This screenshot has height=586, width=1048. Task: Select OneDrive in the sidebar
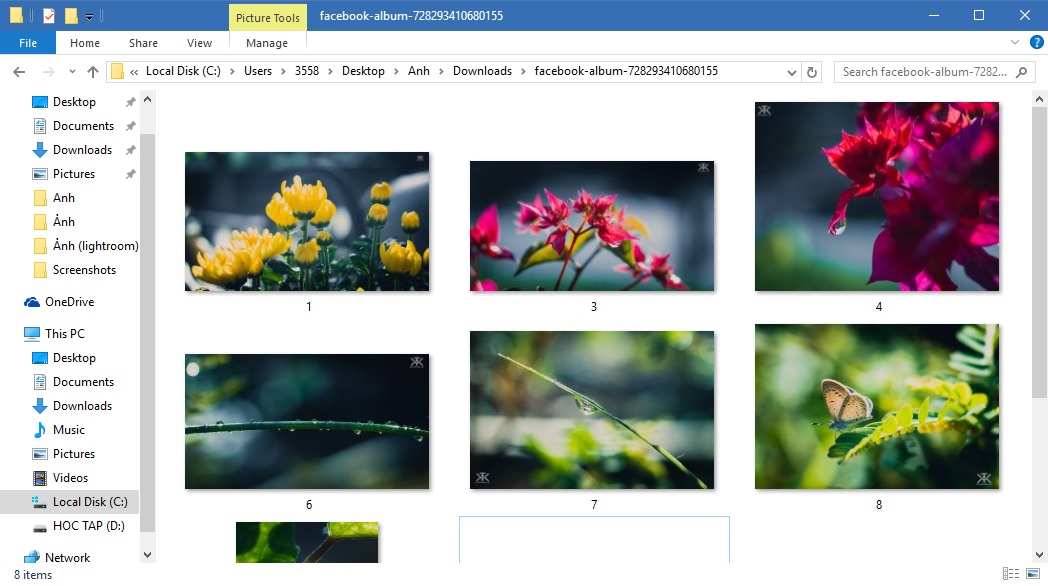[x=69, y=301]
